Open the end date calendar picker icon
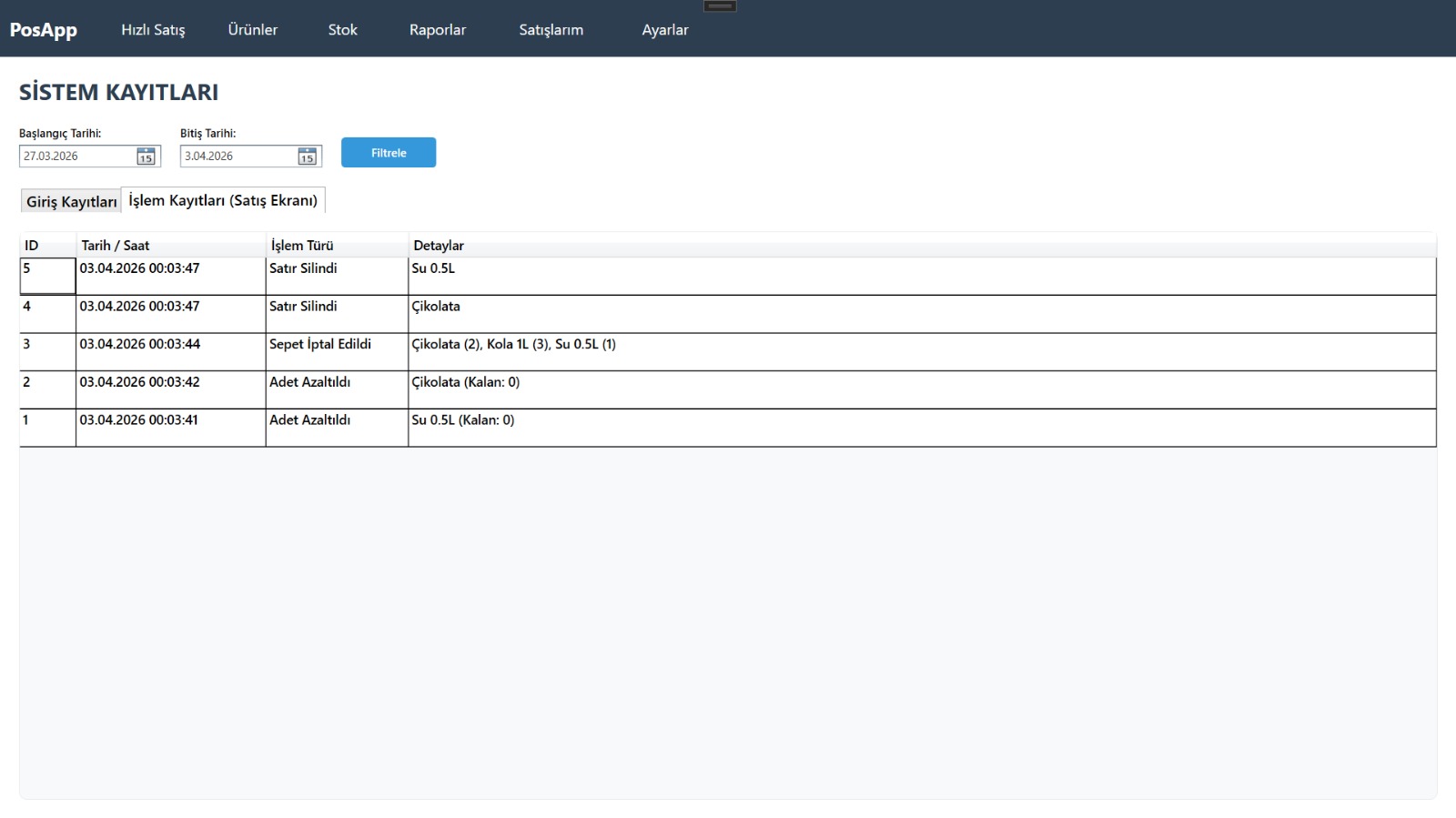Screen dimensions: 1456x818 coord(307,157)
